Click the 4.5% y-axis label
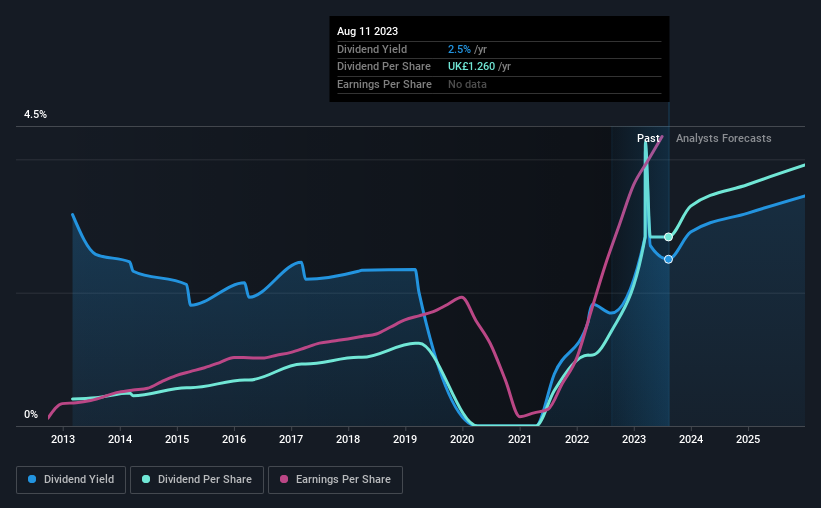The width and height of the screenshot is (821, 508). [x=36, y=114]
